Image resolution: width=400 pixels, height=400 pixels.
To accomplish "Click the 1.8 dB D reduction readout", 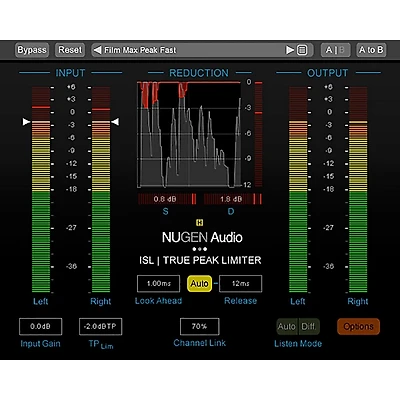I will pyautogui.click(x=233, y=199).
